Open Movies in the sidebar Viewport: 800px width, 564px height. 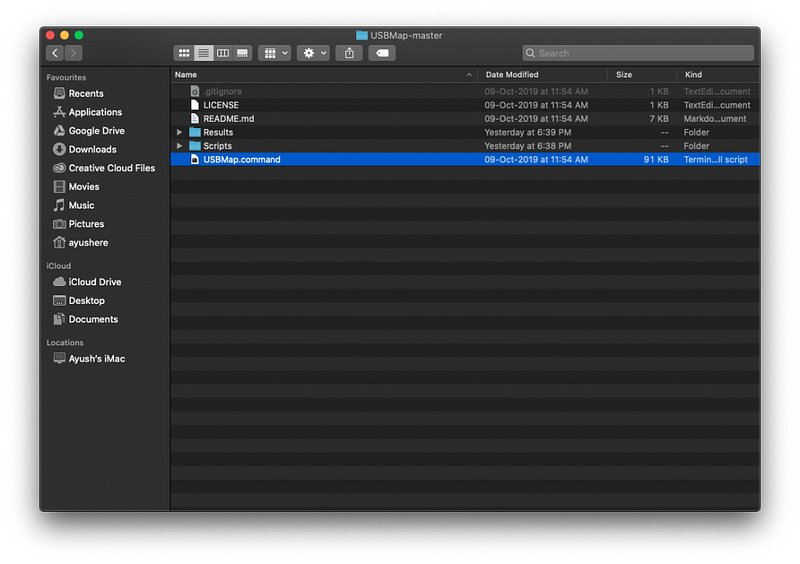[77, 187]
